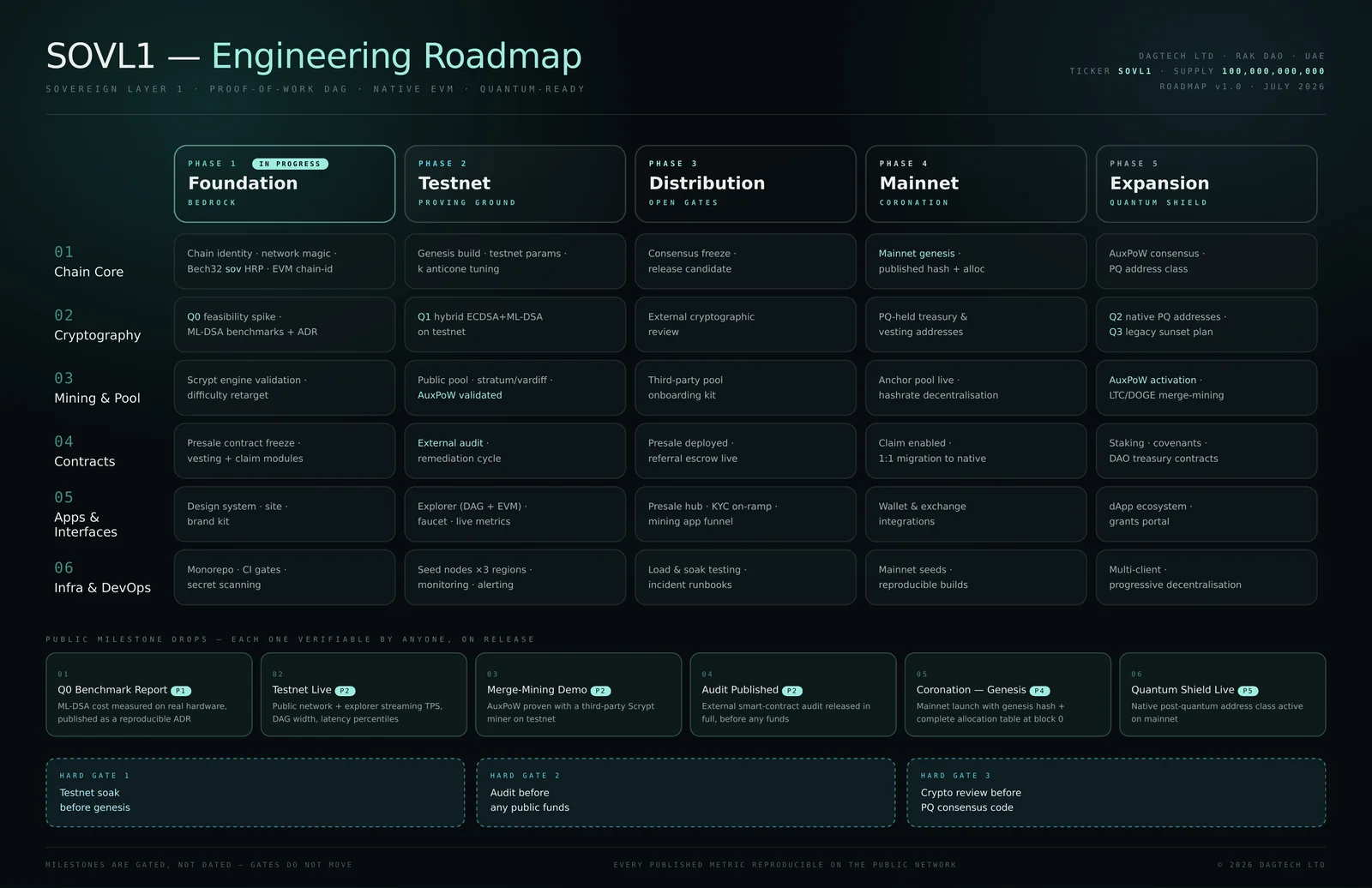
Task: Click the 02 Cryptography row label
Action: [98, 325]
